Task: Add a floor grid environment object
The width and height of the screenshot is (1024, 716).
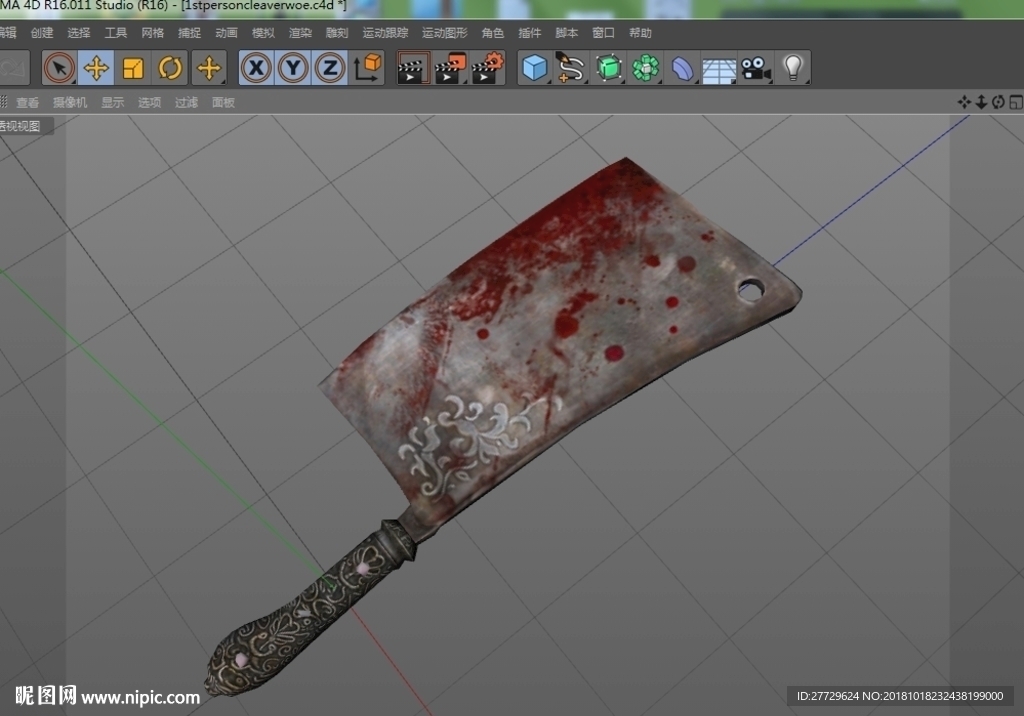Action: point(719,68)
